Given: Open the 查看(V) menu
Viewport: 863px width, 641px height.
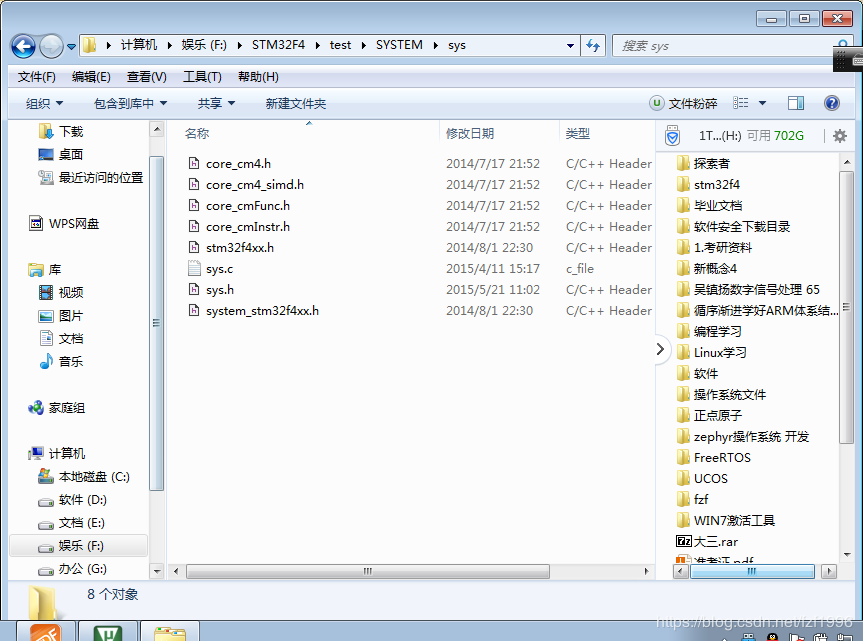Looking at the screenshot, I should [146, 77].
